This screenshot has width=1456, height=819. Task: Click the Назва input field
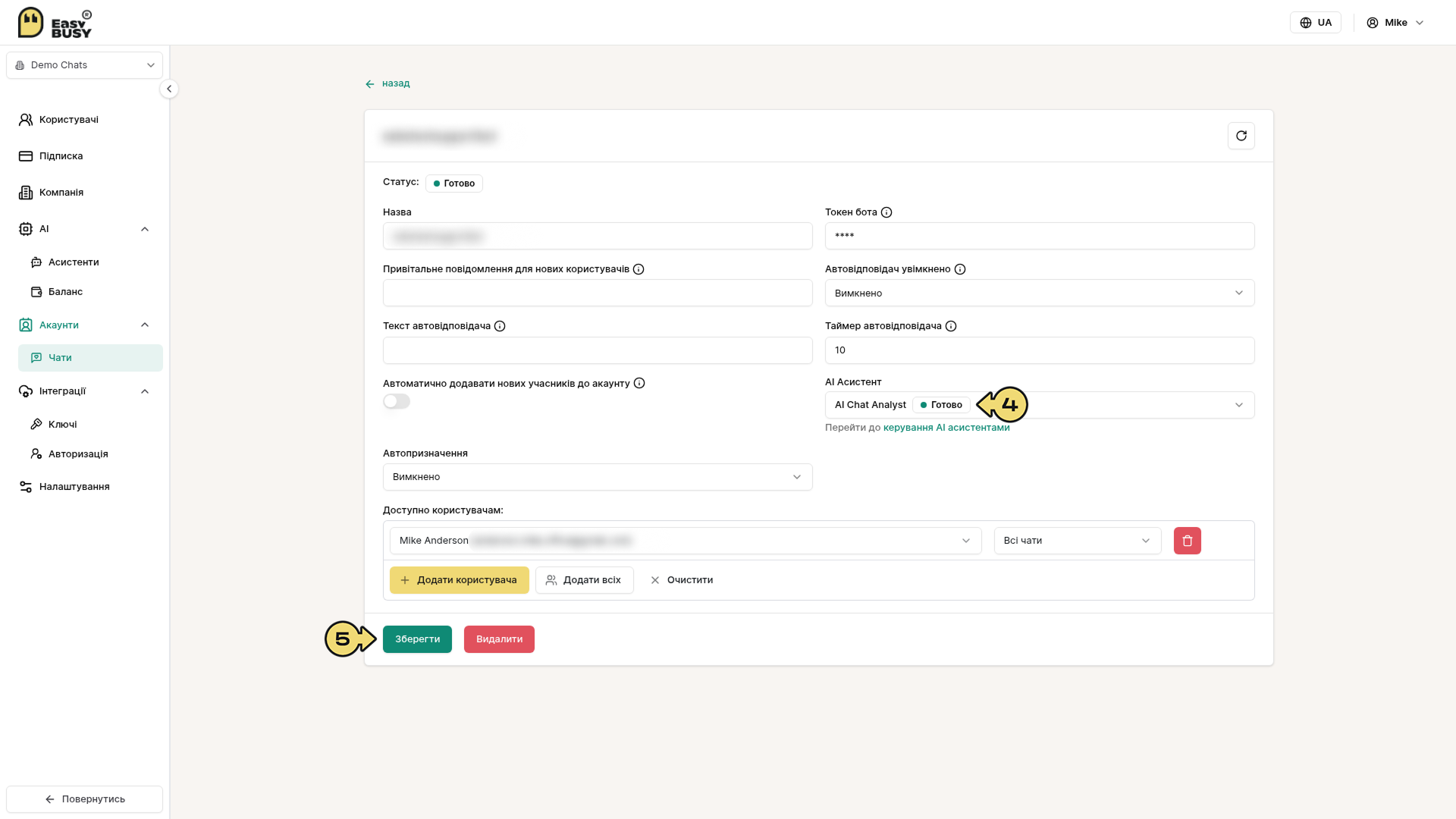(598, 236)
